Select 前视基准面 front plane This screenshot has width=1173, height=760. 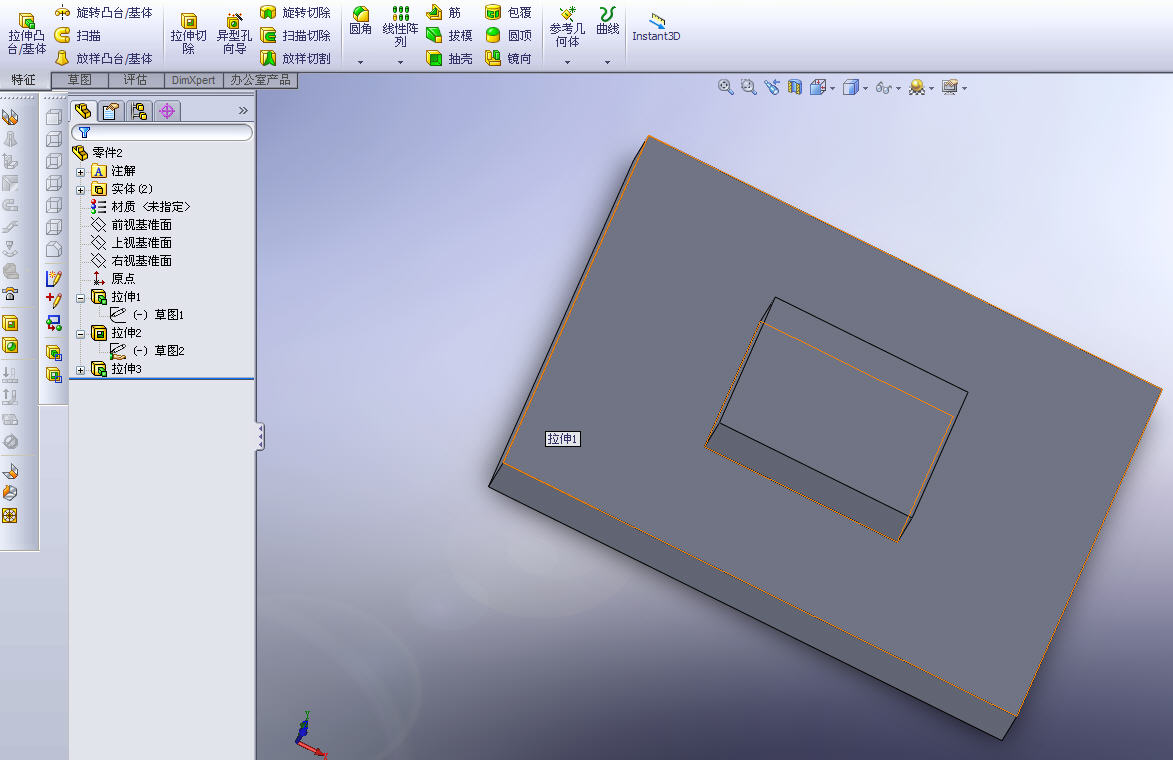(x=132, y=224)
